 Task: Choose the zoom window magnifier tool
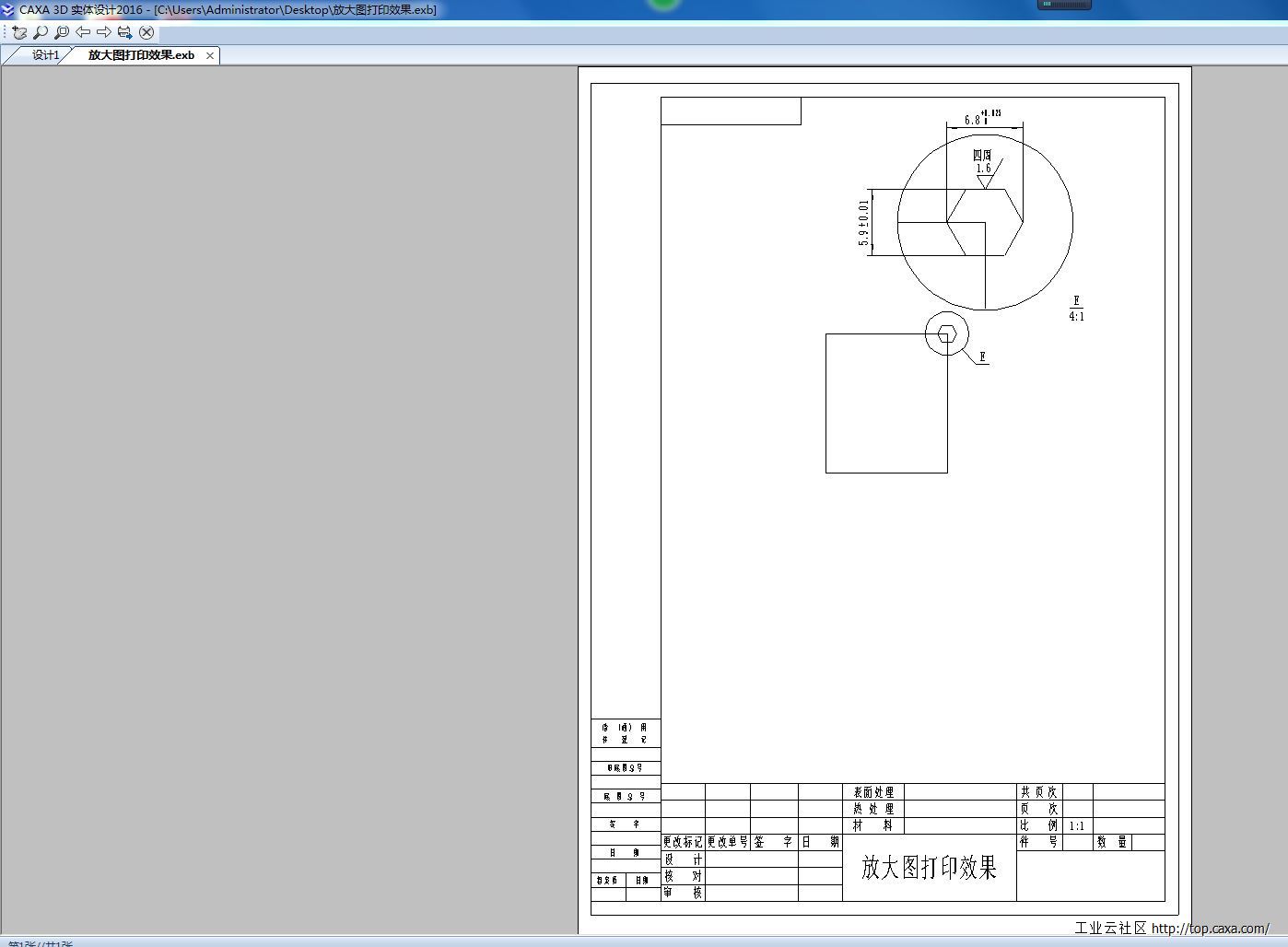(x=62, y=32)
